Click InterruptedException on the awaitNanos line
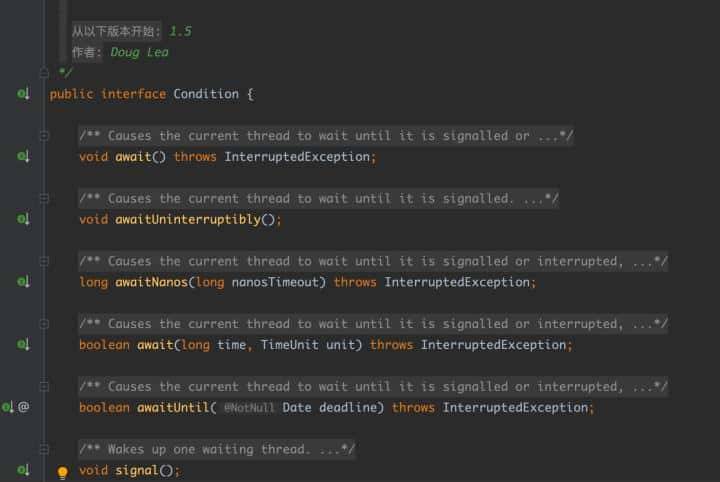Screen dimensions: 720x482 click(x=459, y=282)
